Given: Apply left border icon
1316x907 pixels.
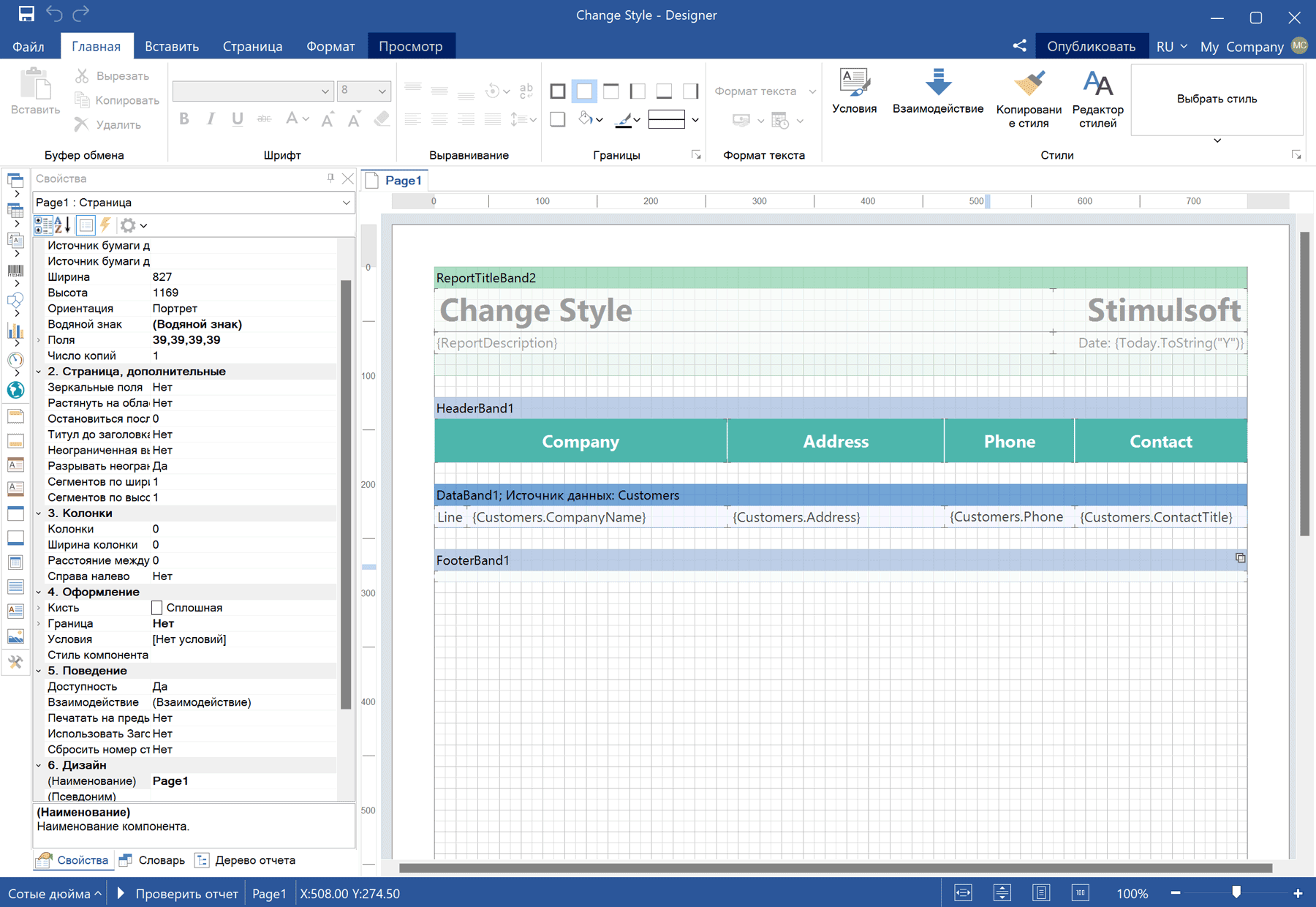Looking at the screenshot, I should (638, 91).
